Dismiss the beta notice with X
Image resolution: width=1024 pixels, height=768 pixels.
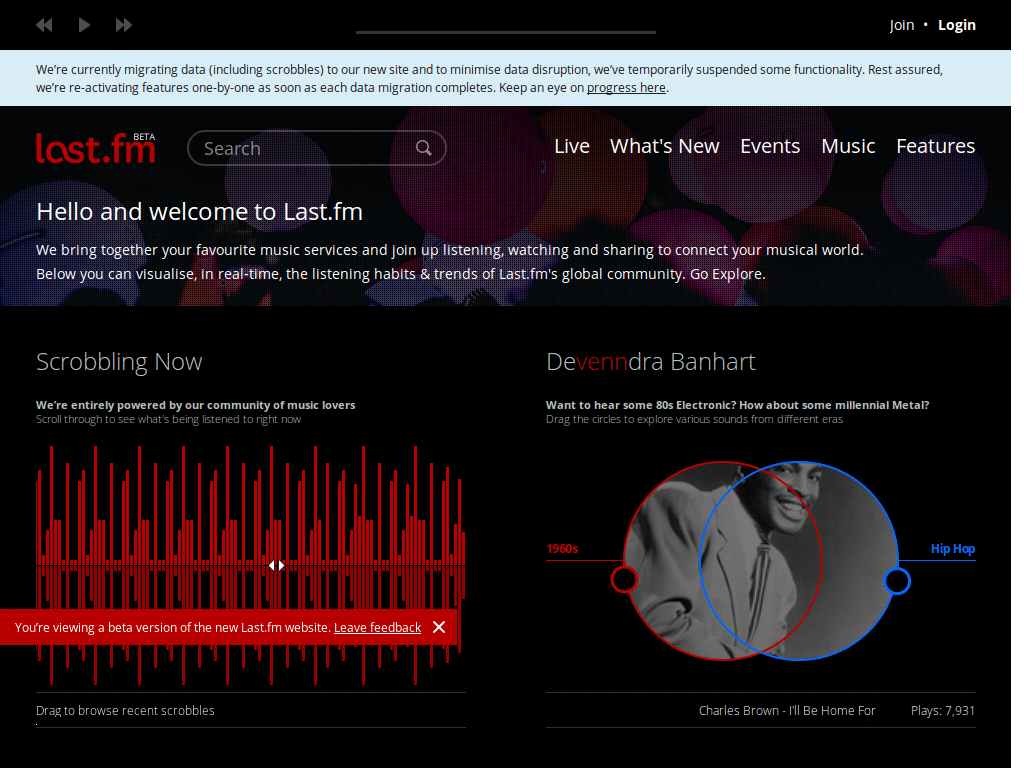tap(439, 627)
